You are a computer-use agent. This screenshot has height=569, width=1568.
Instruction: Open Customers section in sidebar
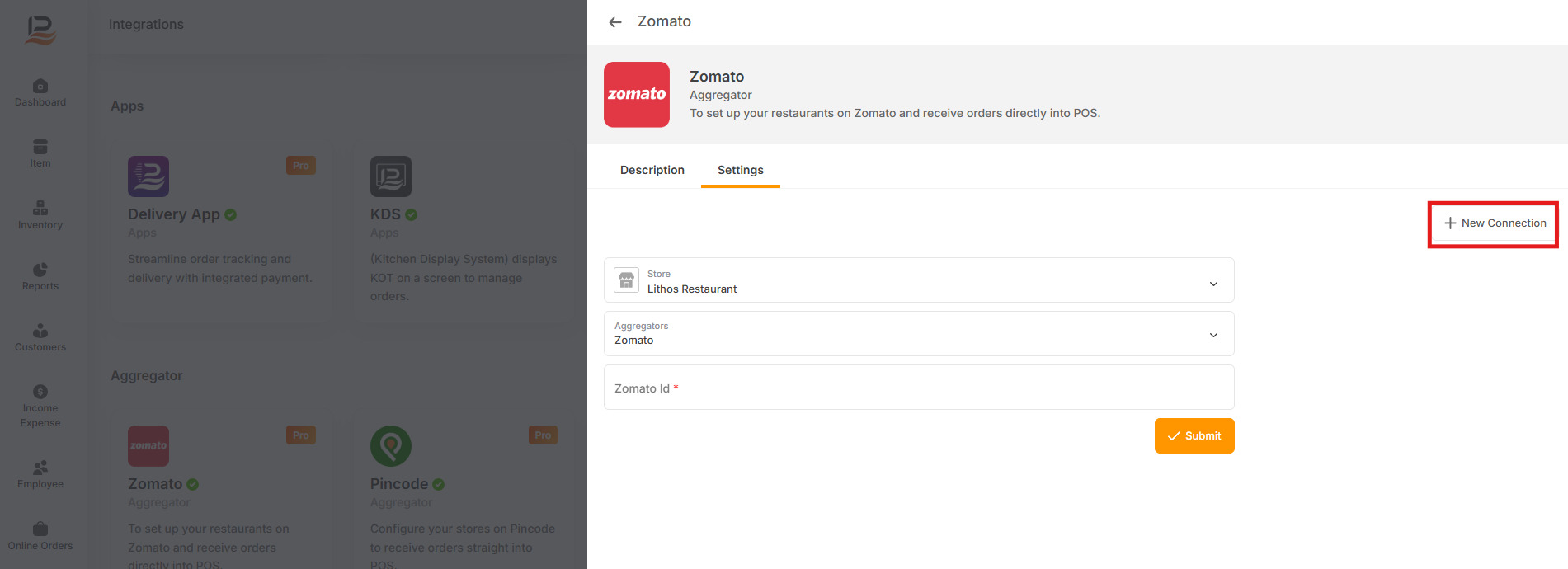point(40,337)
